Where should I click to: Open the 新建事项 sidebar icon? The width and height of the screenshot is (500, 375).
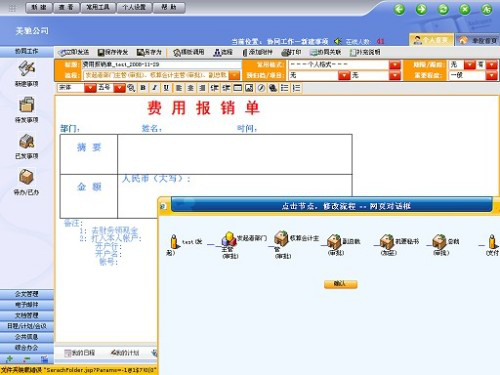point(27,69)
